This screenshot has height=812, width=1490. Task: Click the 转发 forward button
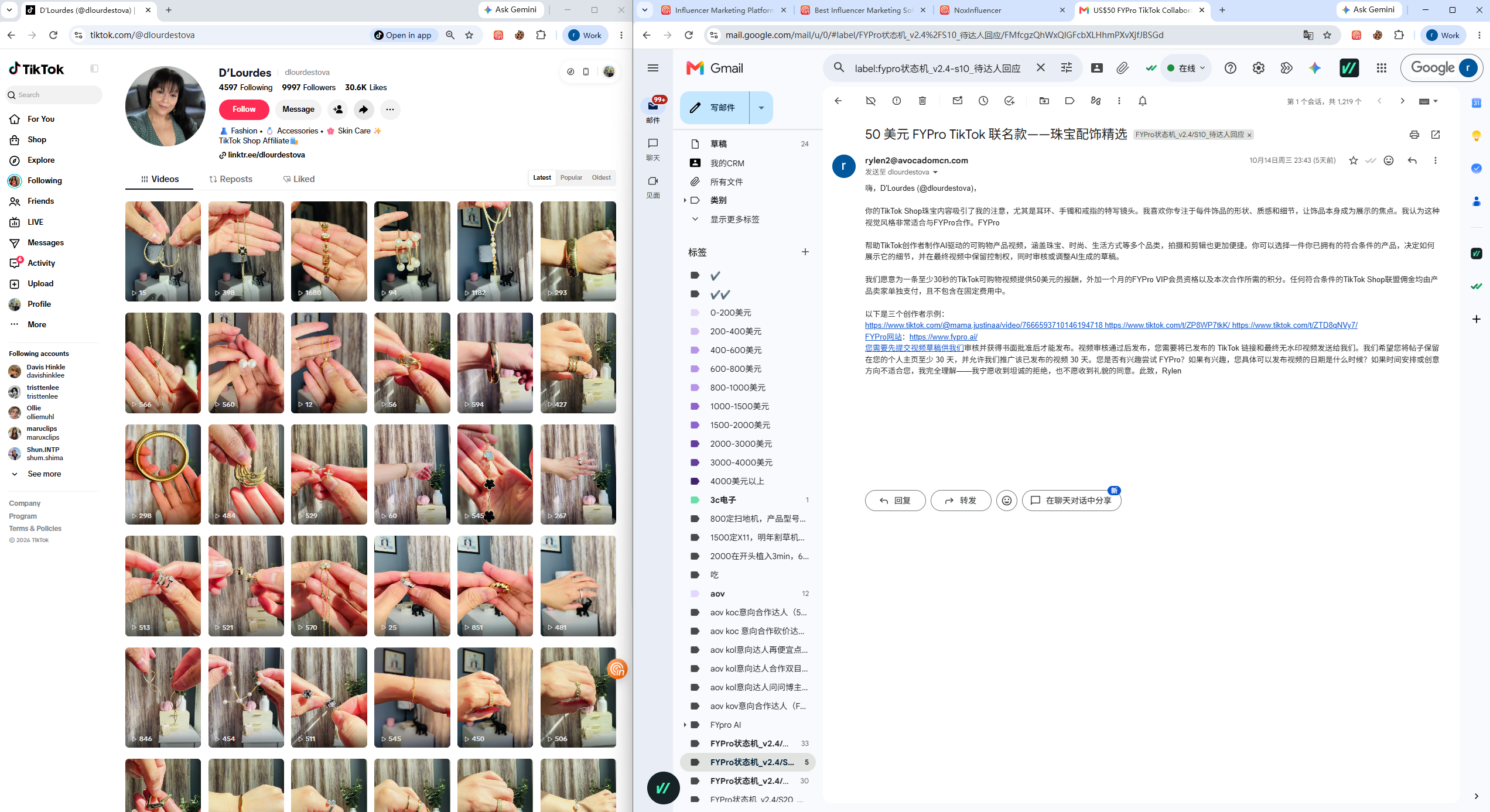(961, 501)
